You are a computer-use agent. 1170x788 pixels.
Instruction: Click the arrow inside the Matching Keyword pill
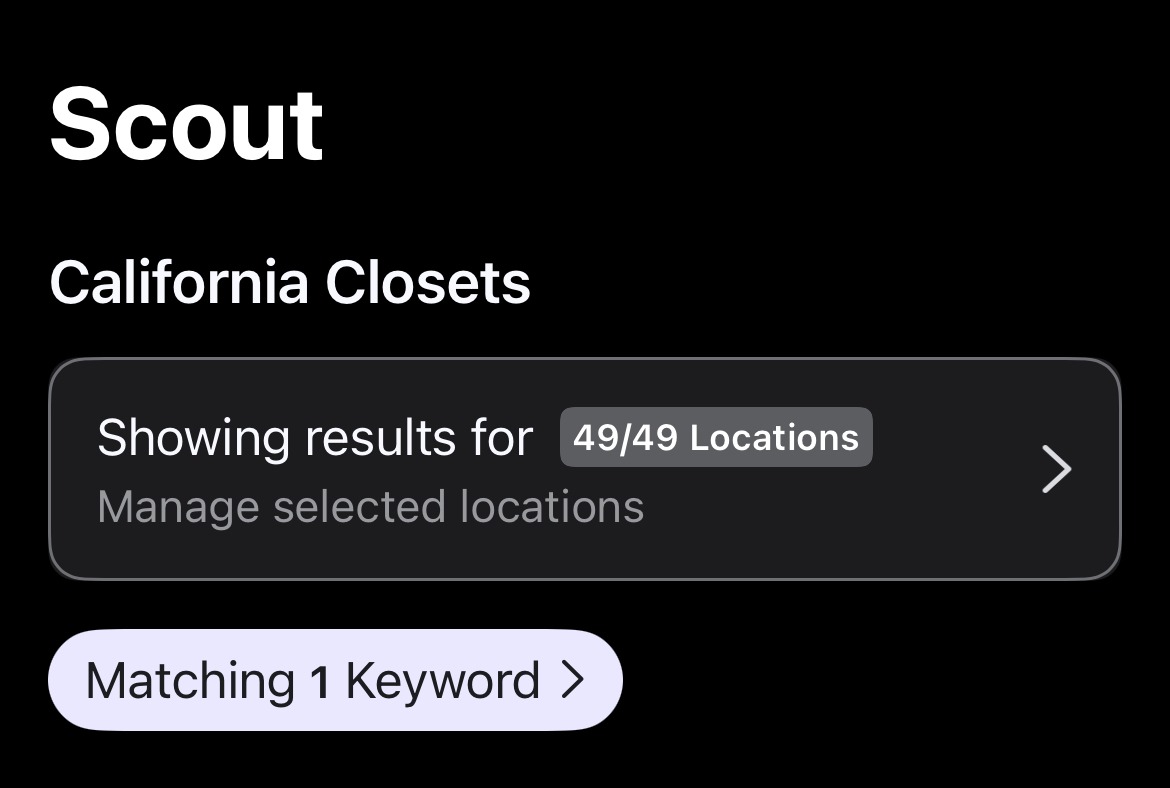pos(572,680)
